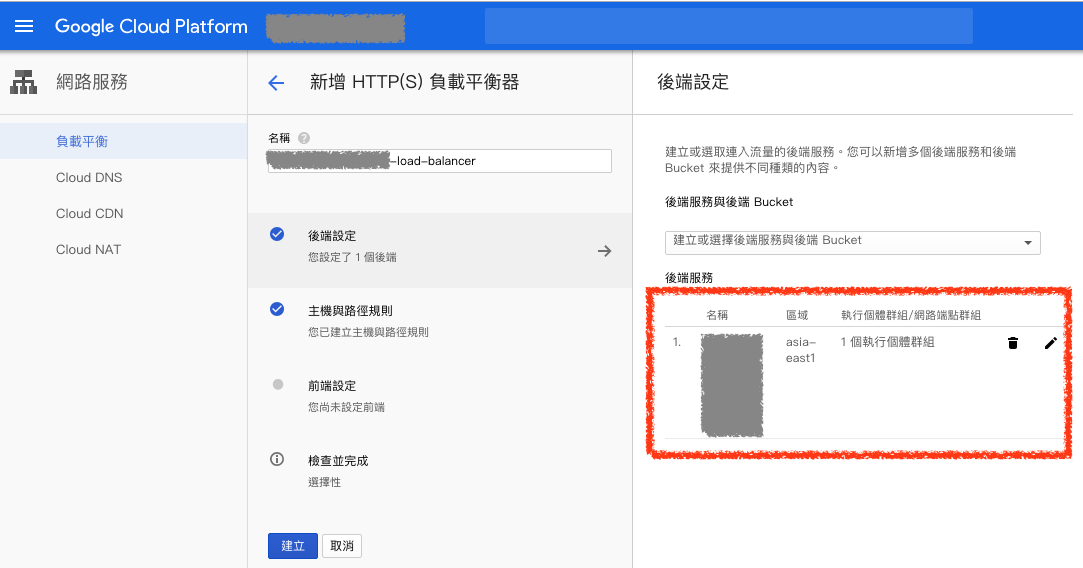Click the back arrow beside 新增 HTTP(S) 負載平衡器
The height and width of the screenshot is (568, 1083).
276,83
